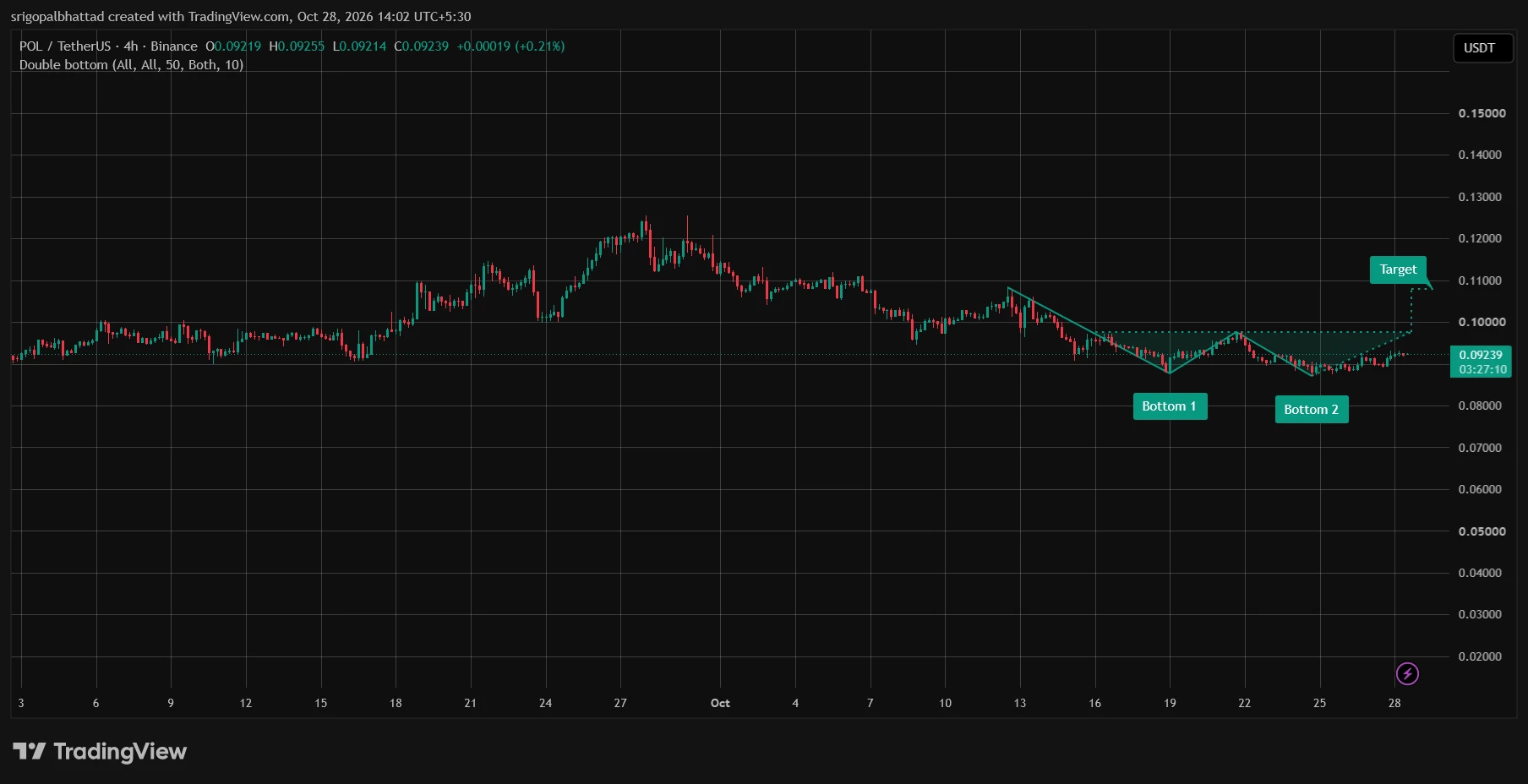1528x784 pixels.
Task: Click date 13 on the time axis
Action: click(1020, 703)
